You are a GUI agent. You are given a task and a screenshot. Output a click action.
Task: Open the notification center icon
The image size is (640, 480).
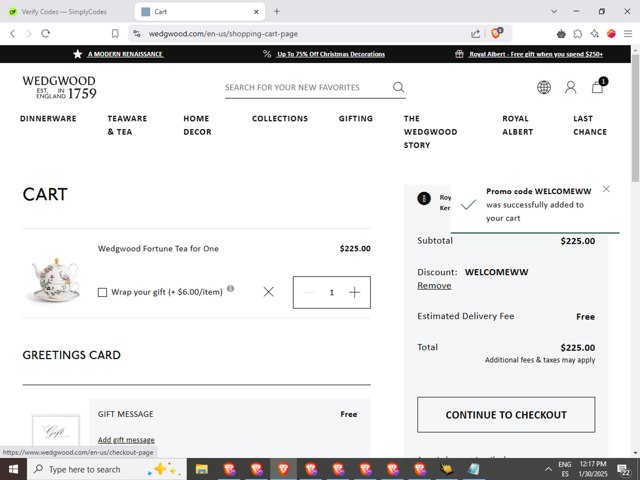[624, 469]
